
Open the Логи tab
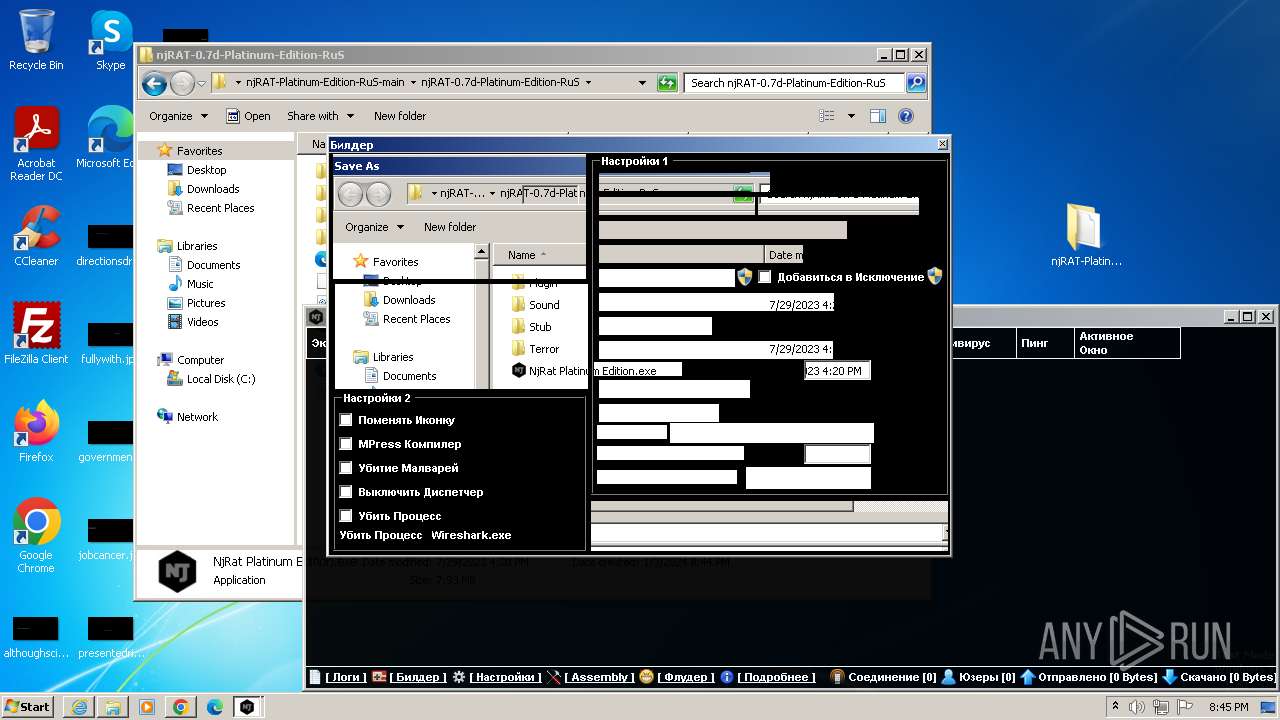[x=347, y=677]
